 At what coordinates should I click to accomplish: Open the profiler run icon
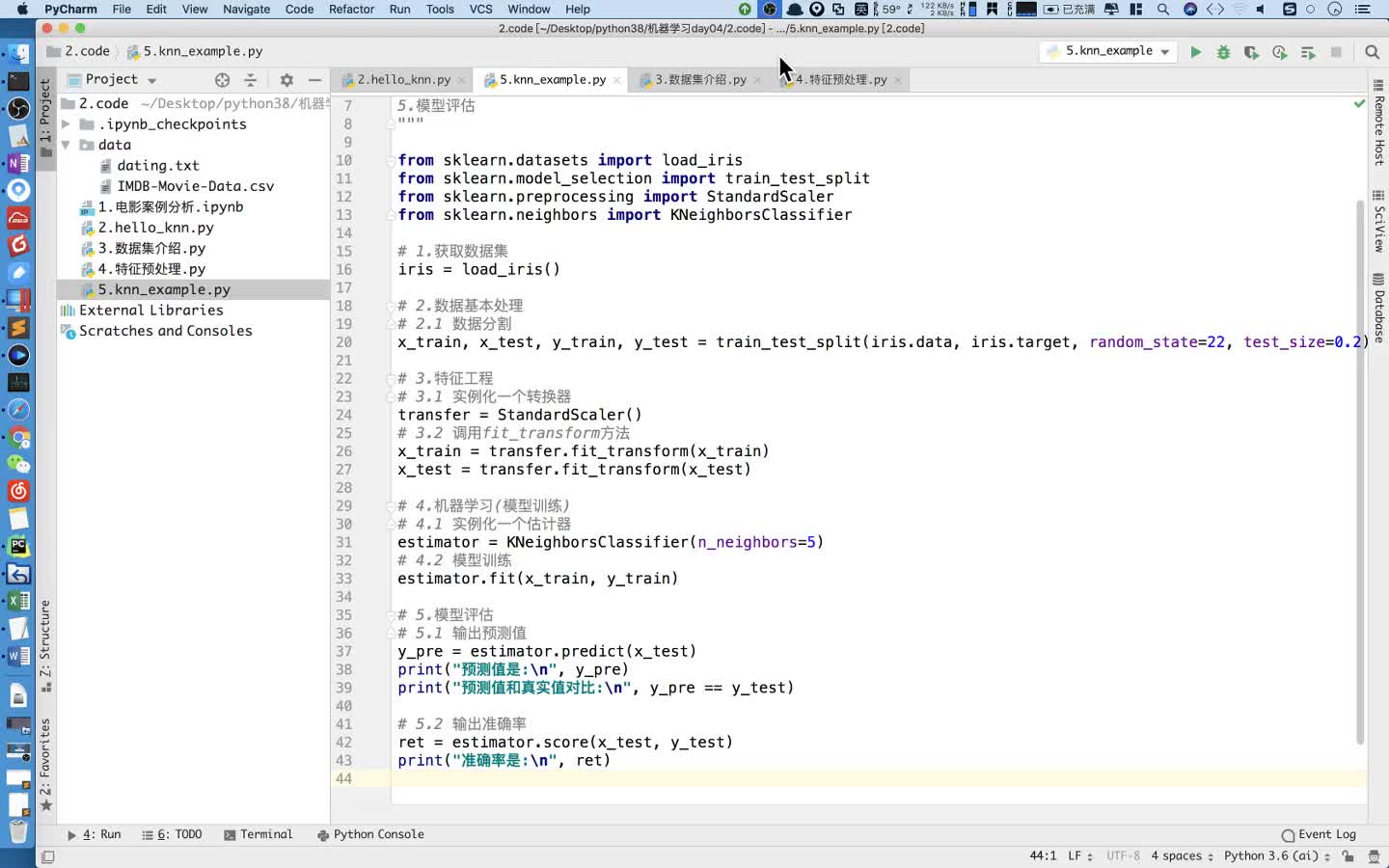click(1279, 52)
